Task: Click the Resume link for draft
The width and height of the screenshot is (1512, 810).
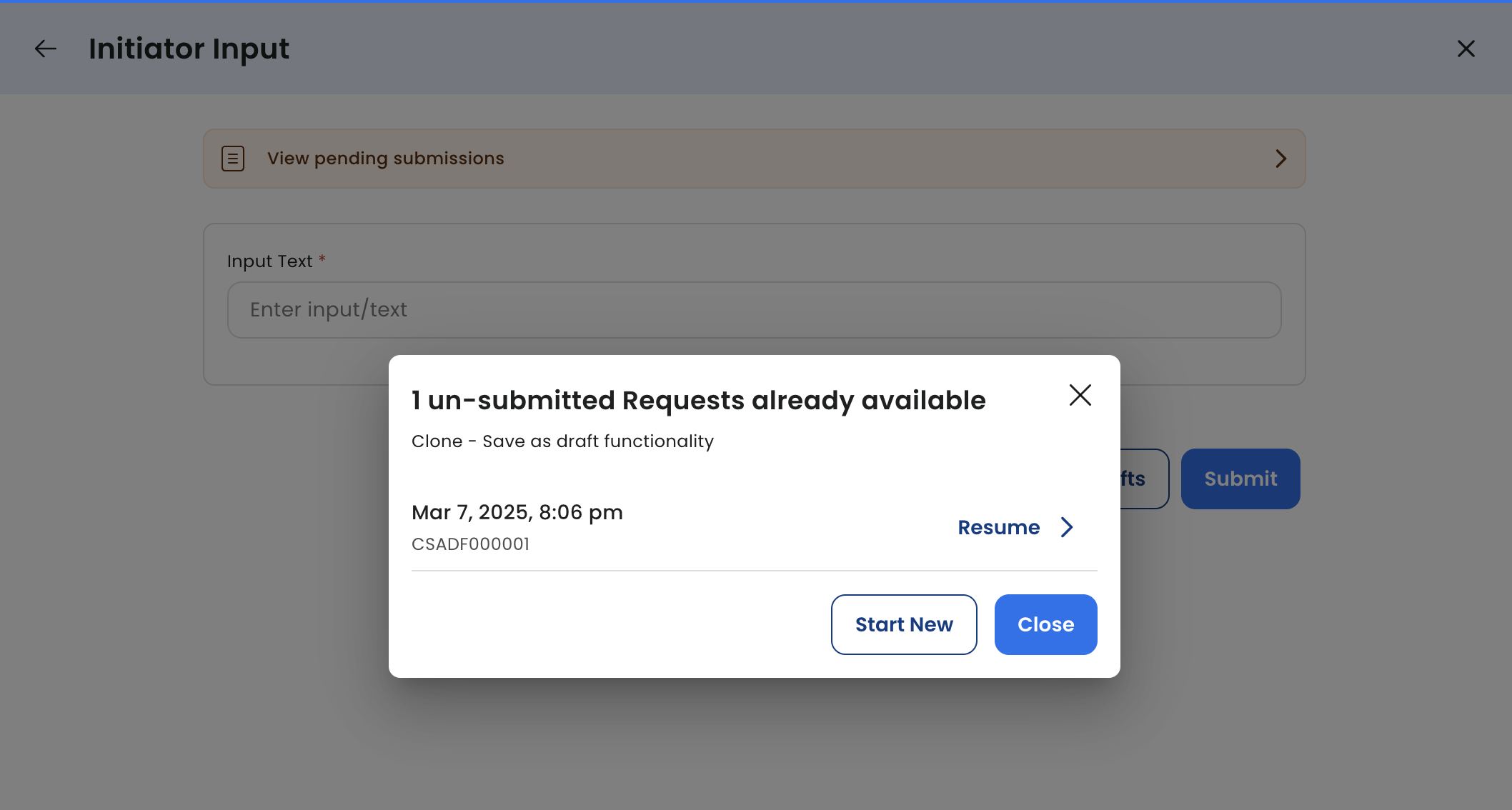Action: point(998,527)
